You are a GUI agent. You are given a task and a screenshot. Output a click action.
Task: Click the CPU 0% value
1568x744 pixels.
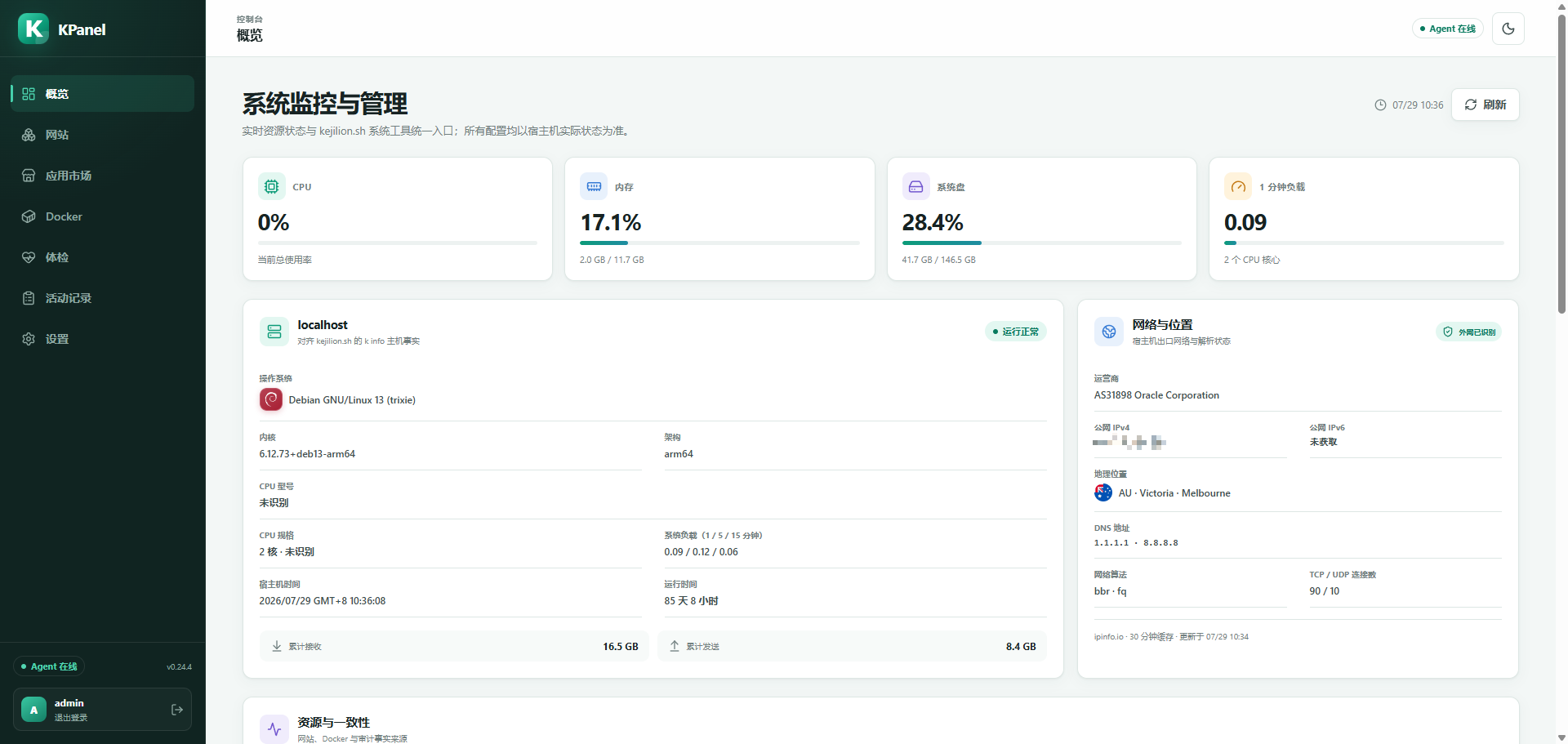[x=274, y=222]
